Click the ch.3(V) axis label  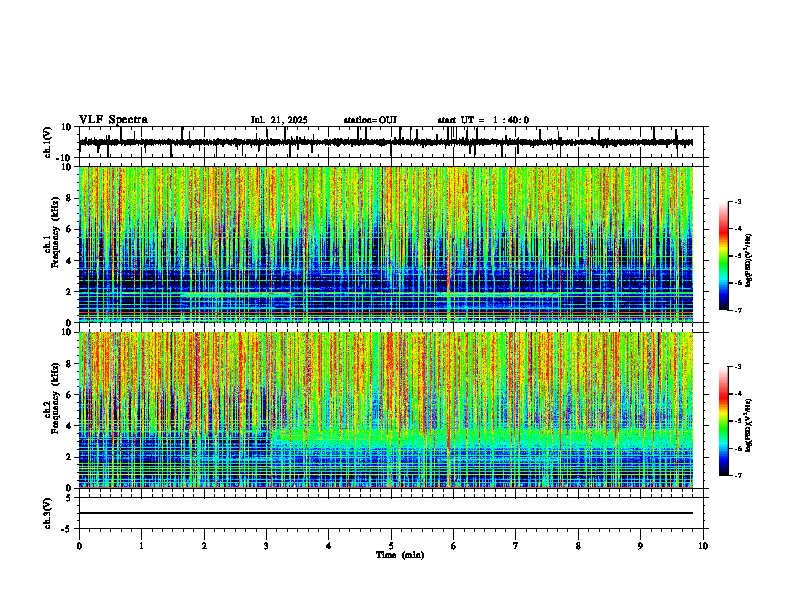click(48, 514)
